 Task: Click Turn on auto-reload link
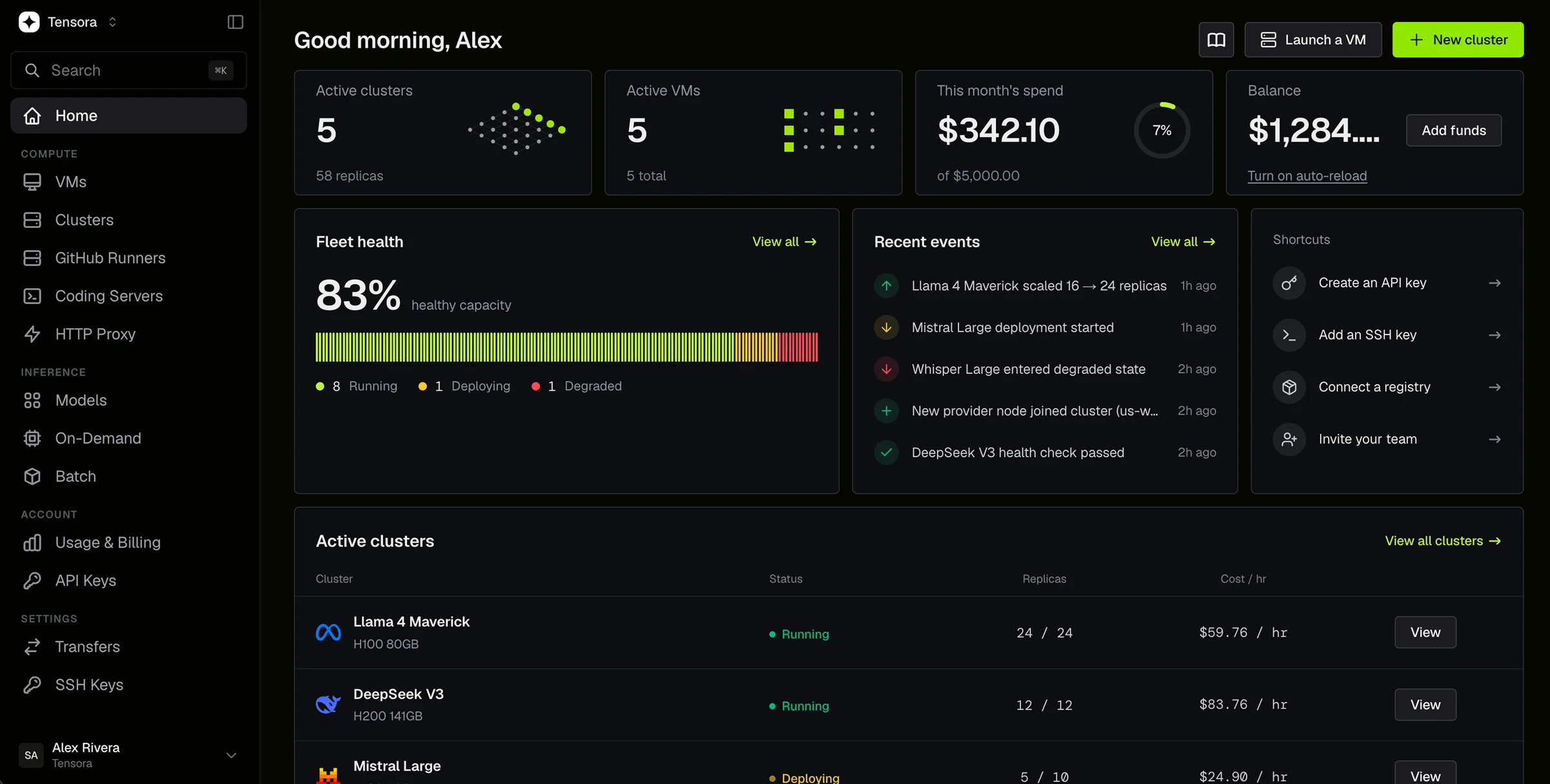pyautogui.click(x=1307, y=176)
